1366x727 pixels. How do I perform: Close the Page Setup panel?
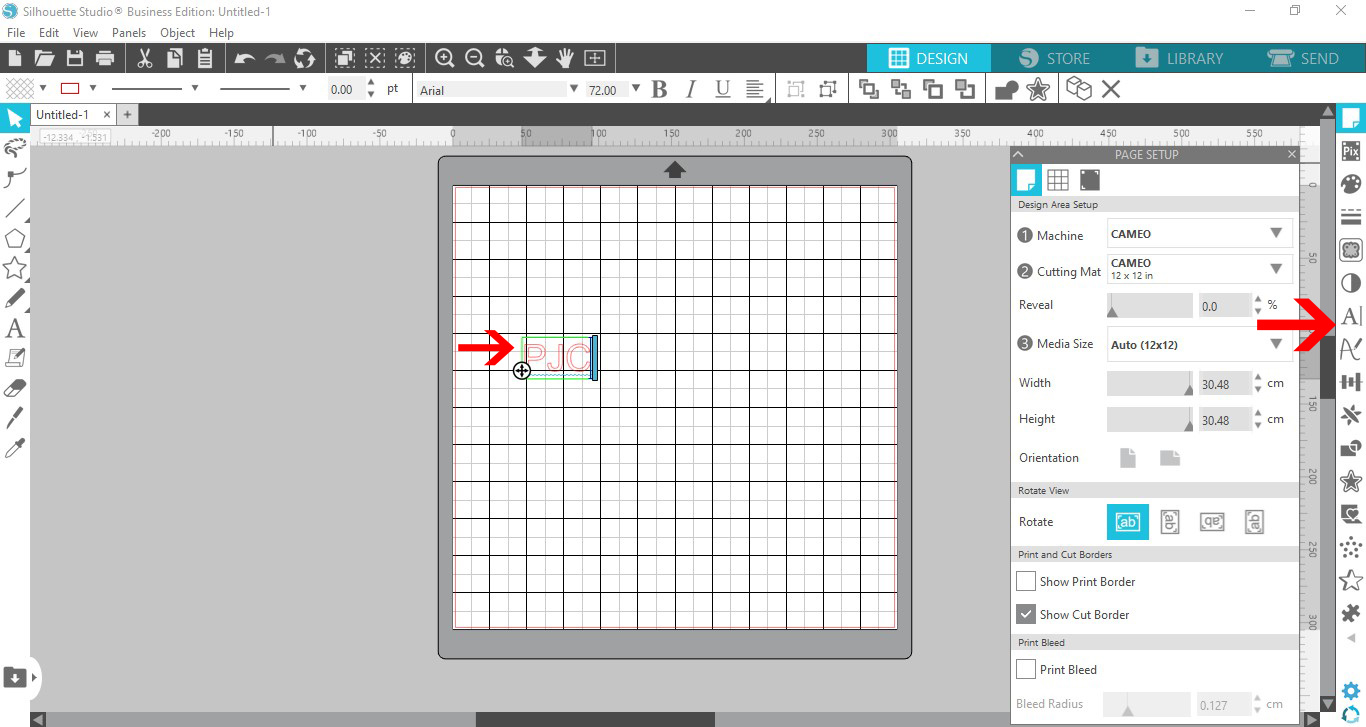1292,155
